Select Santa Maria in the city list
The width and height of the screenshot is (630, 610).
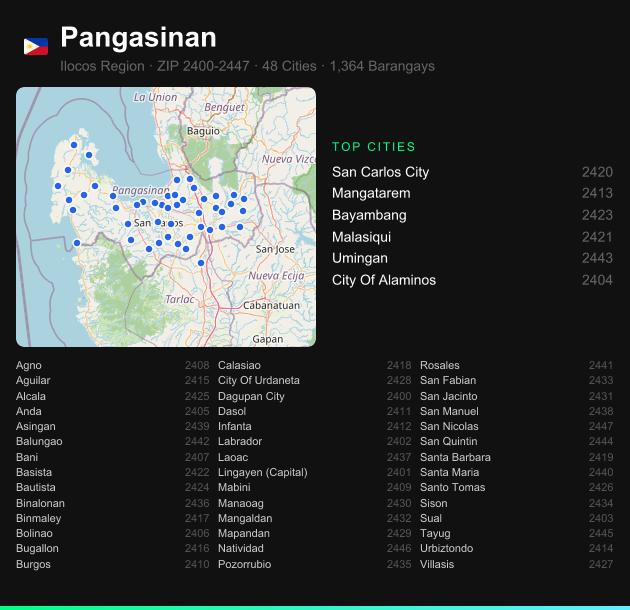[x=517, y=472]
